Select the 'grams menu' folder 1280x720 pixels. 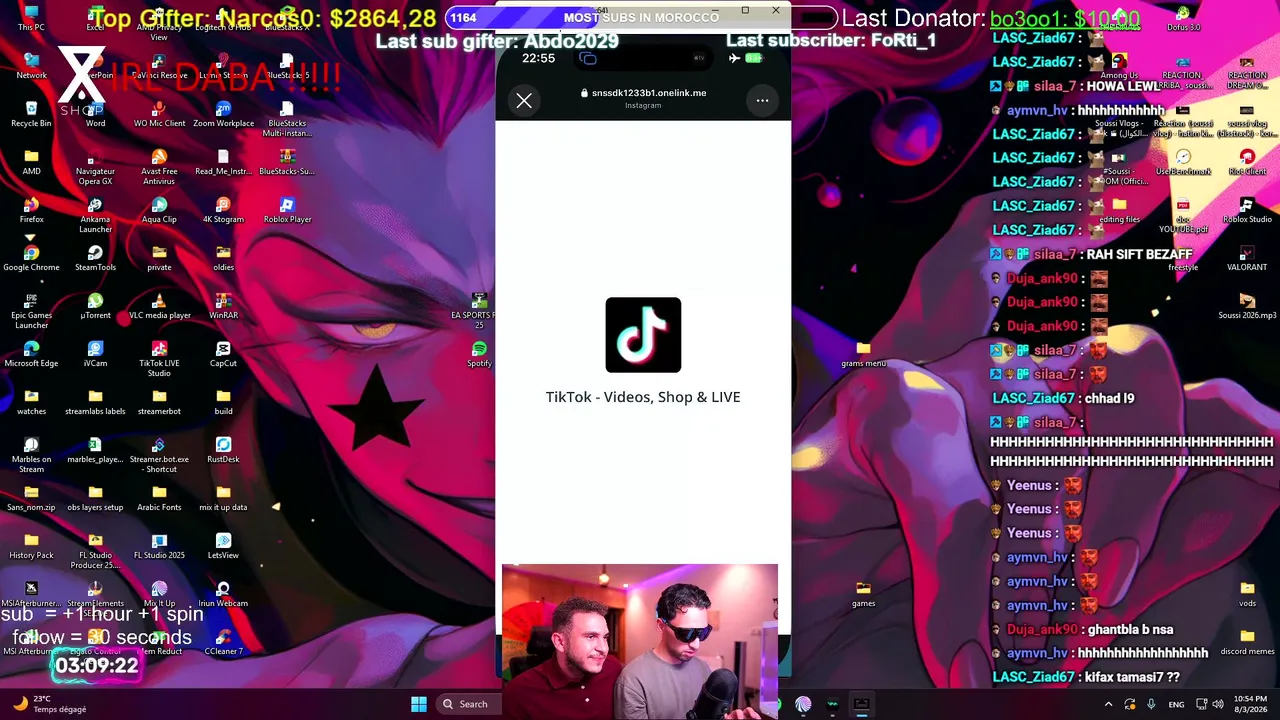(863, 353)
